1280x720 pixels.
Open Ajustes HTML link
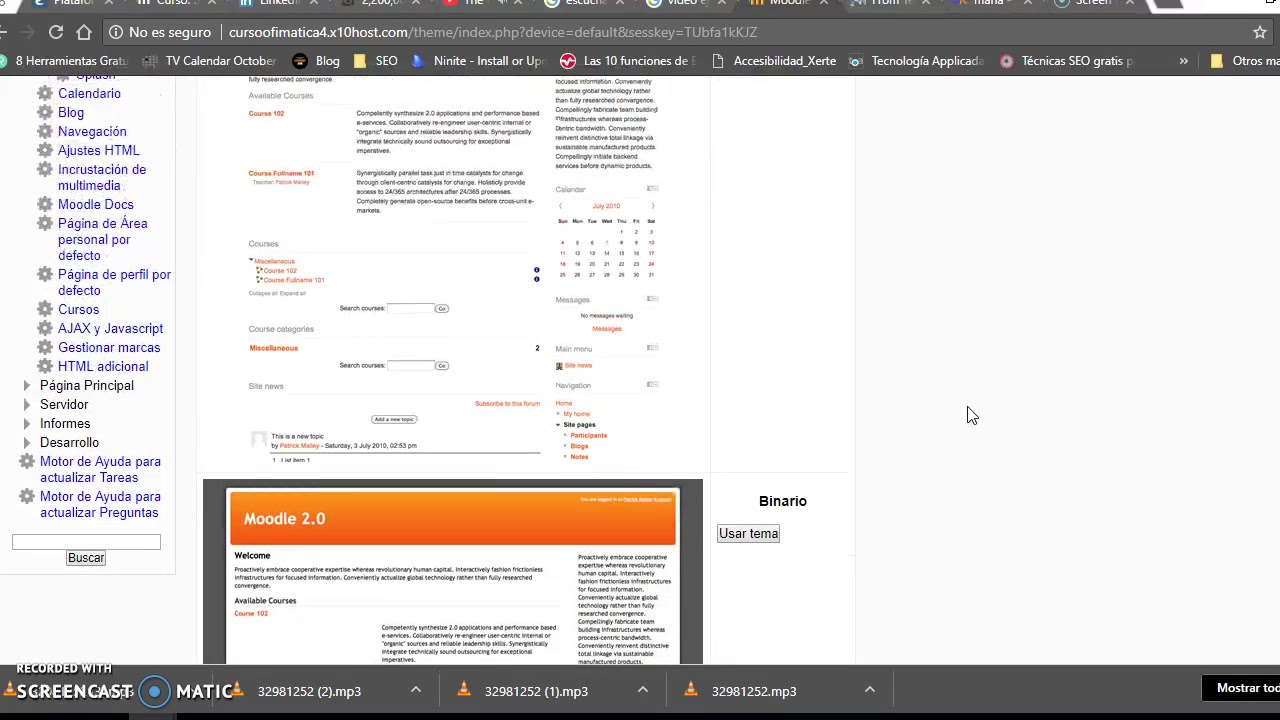pyautogui.click(x=98, y=150)
